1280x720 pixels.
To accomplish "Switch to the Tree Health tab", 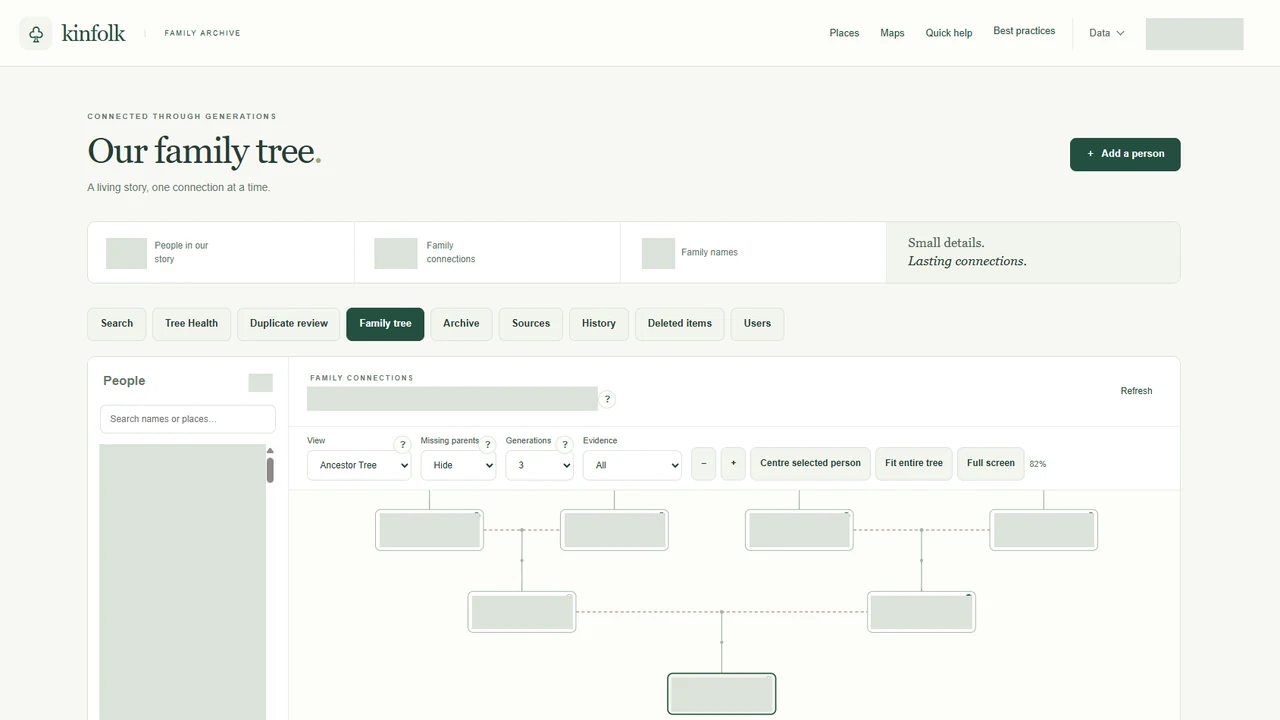I will (x=191, y=324).
